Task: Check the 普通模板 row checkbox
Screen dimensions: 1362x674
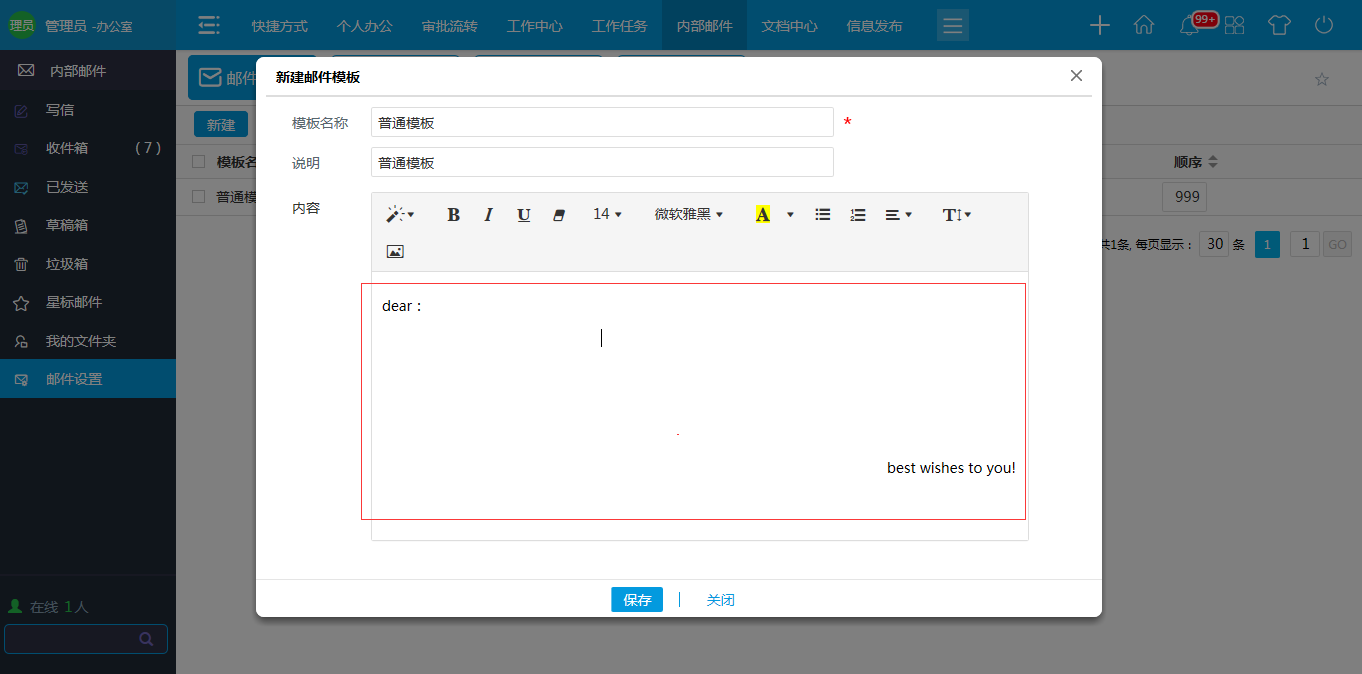Action: click(199, 197)
